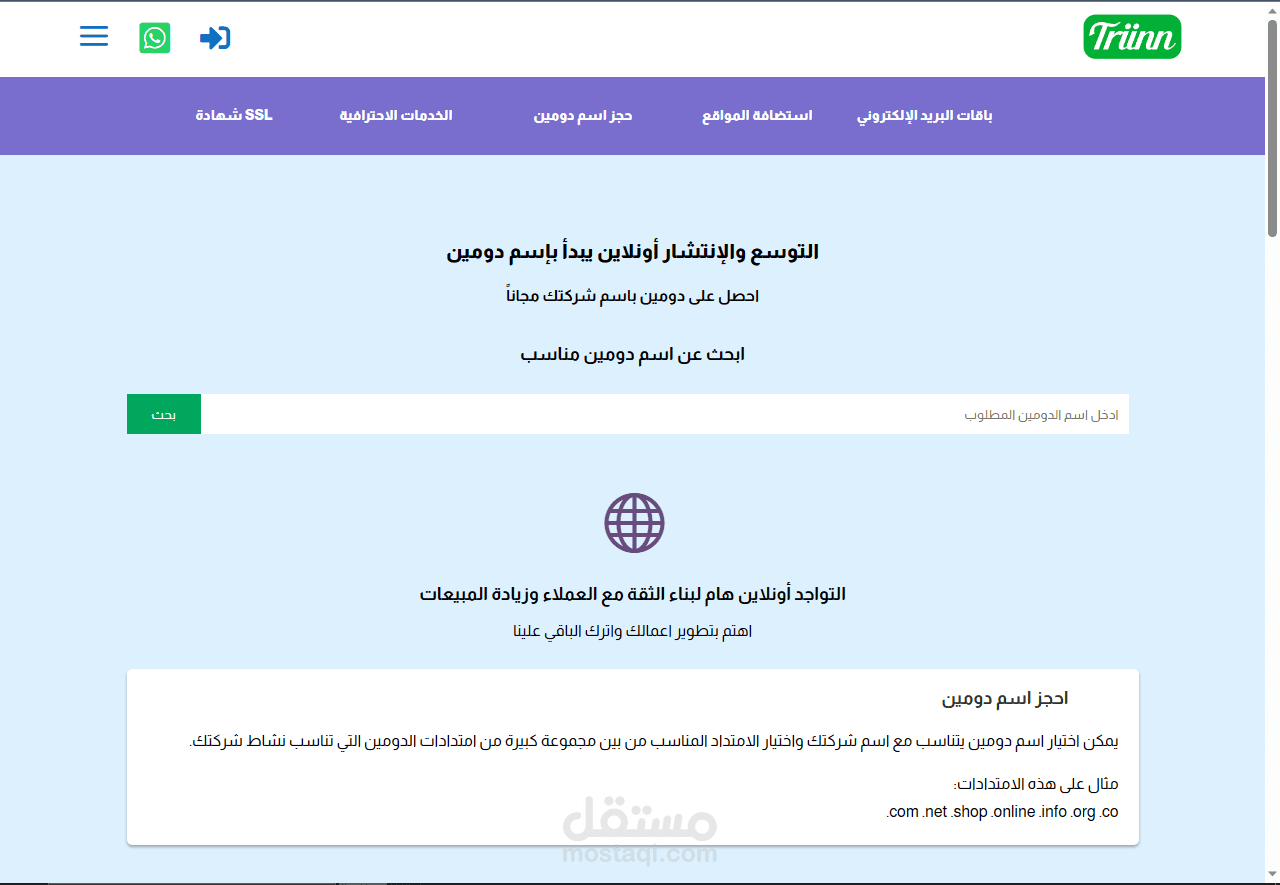Click heading التوسع والإنتشار أونلاين يبدأ بإسم دومين

coord(633,252)
